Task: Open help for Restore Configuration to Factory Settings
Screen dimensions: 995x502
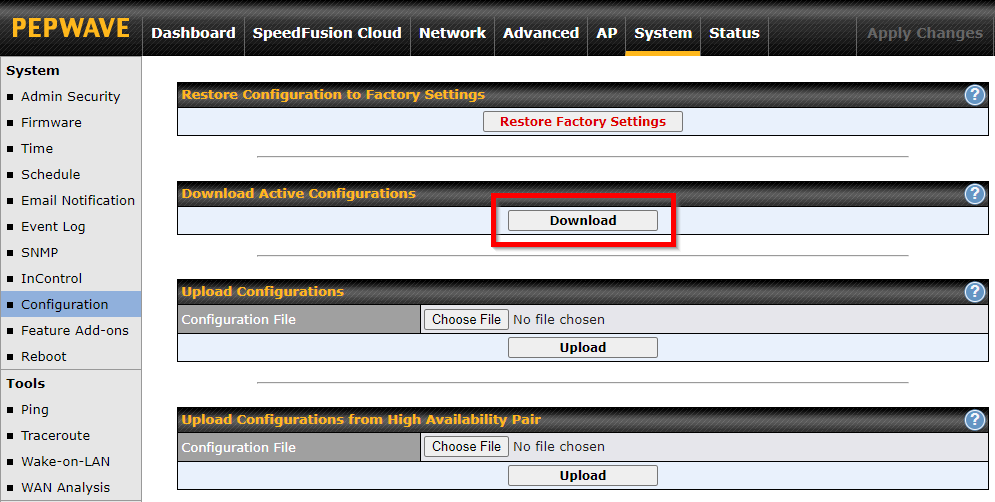Action: point(975,95)
